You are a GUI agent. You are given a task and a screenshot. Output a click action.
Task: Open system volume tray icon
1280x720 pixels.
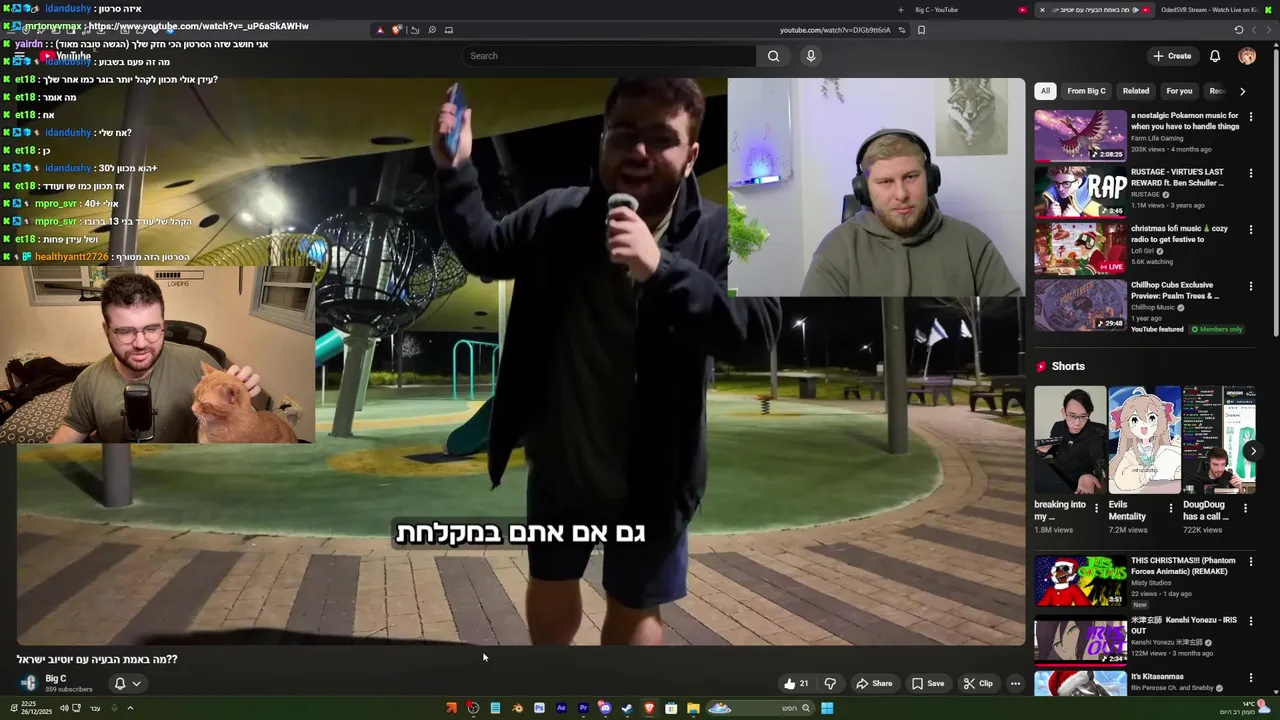tap(64, 708)
